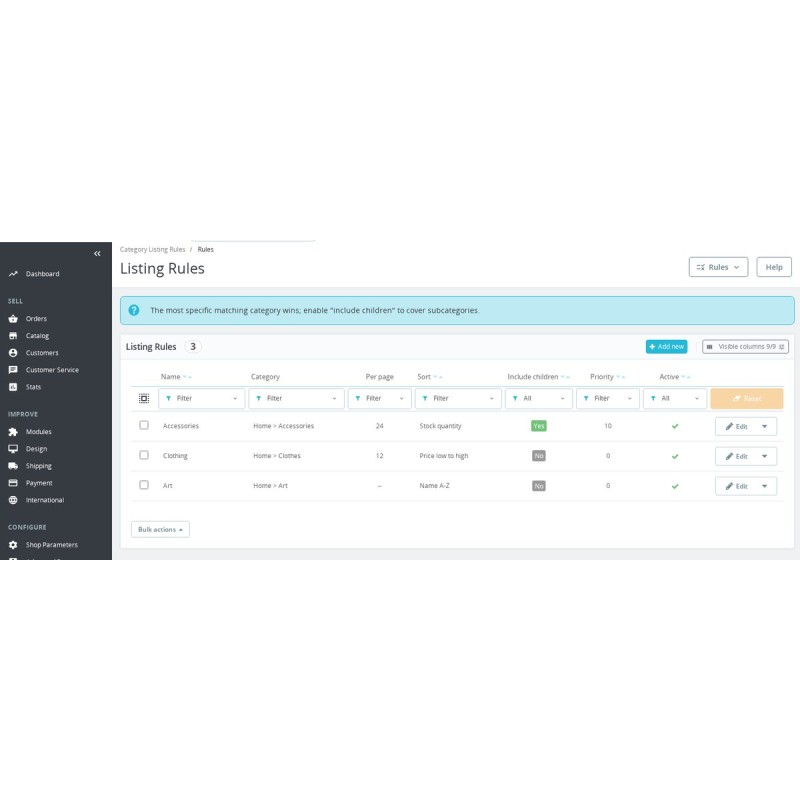Click the Home > Accessories category cell

pyautogui.click(x=284, y=426)
